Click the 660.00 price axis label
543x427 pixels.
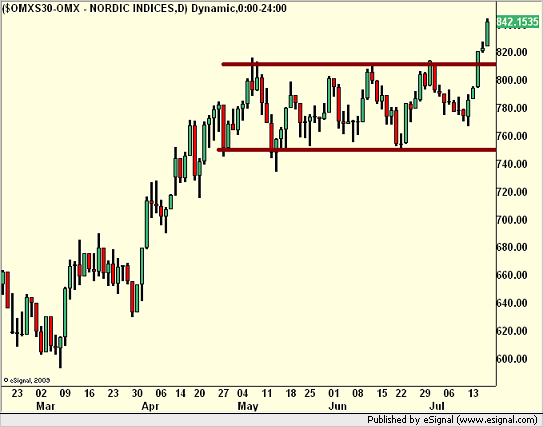[x=512, y=275]
